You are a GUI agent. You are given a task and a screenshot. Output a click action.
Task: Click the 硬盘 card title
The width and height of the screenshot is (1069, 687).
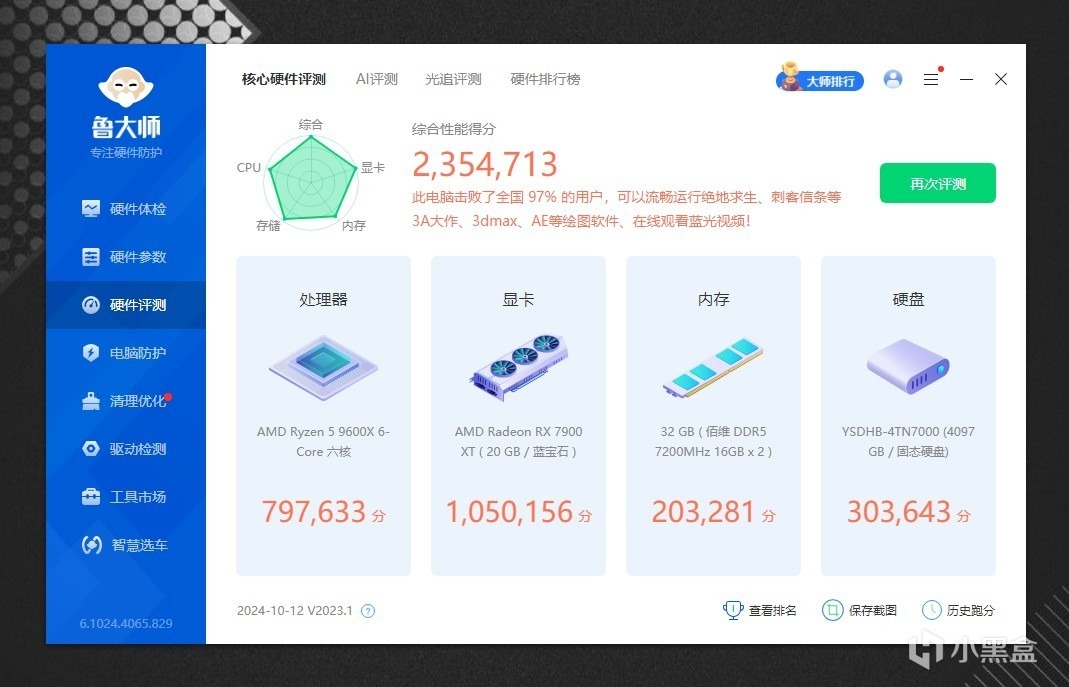908,299
